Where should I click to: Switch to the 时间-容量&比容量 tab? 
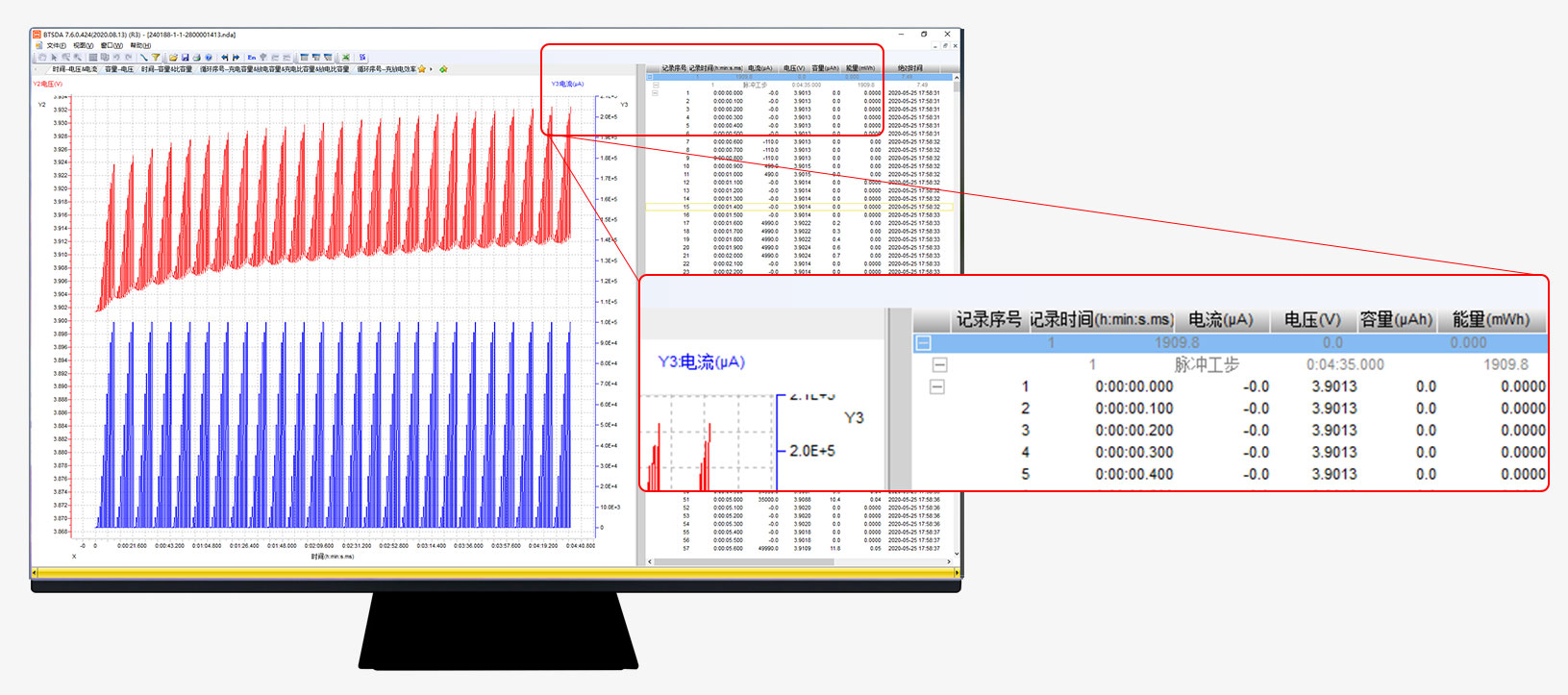(167, 69)
